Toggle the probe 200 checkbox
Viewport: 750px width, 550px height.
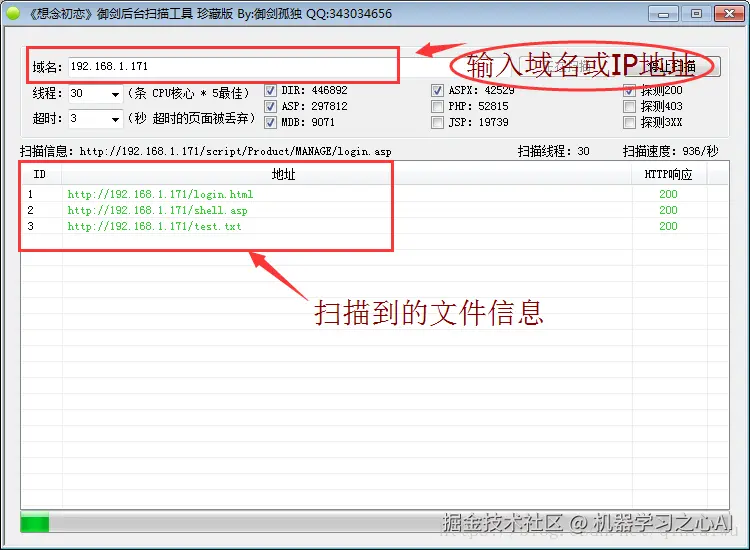point(629,90)
